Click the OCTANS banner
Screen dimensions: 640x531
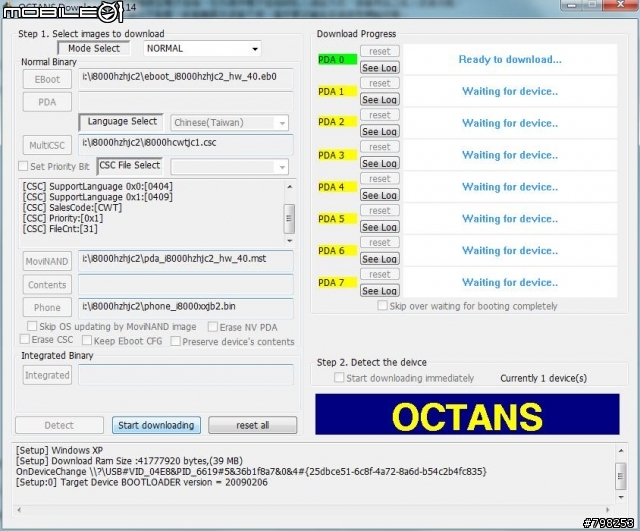point(467,414)
